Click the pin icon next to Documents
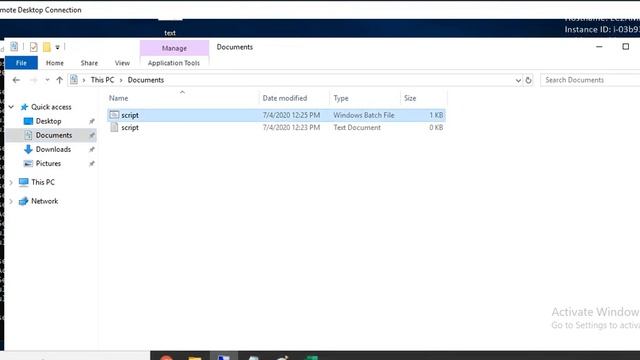Image resolution: width=640 pixels, height=360 pixels. [92, 136]
